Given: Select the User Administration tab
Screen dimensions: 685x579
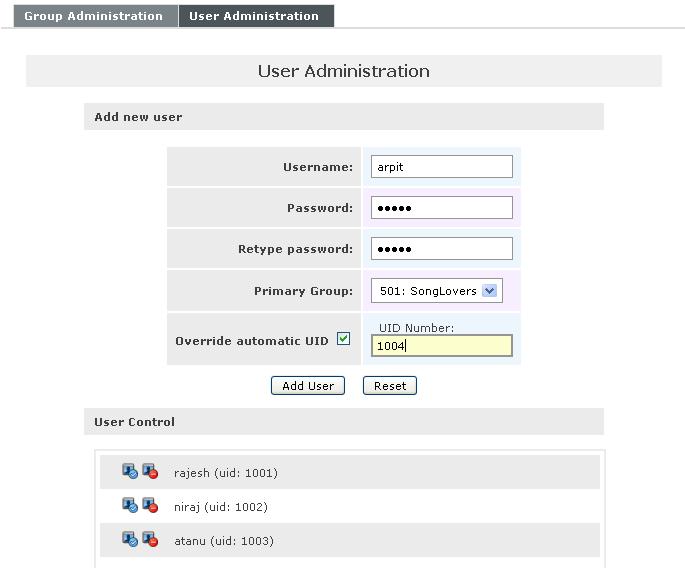Looking at the screenshot, I should 255,16.
